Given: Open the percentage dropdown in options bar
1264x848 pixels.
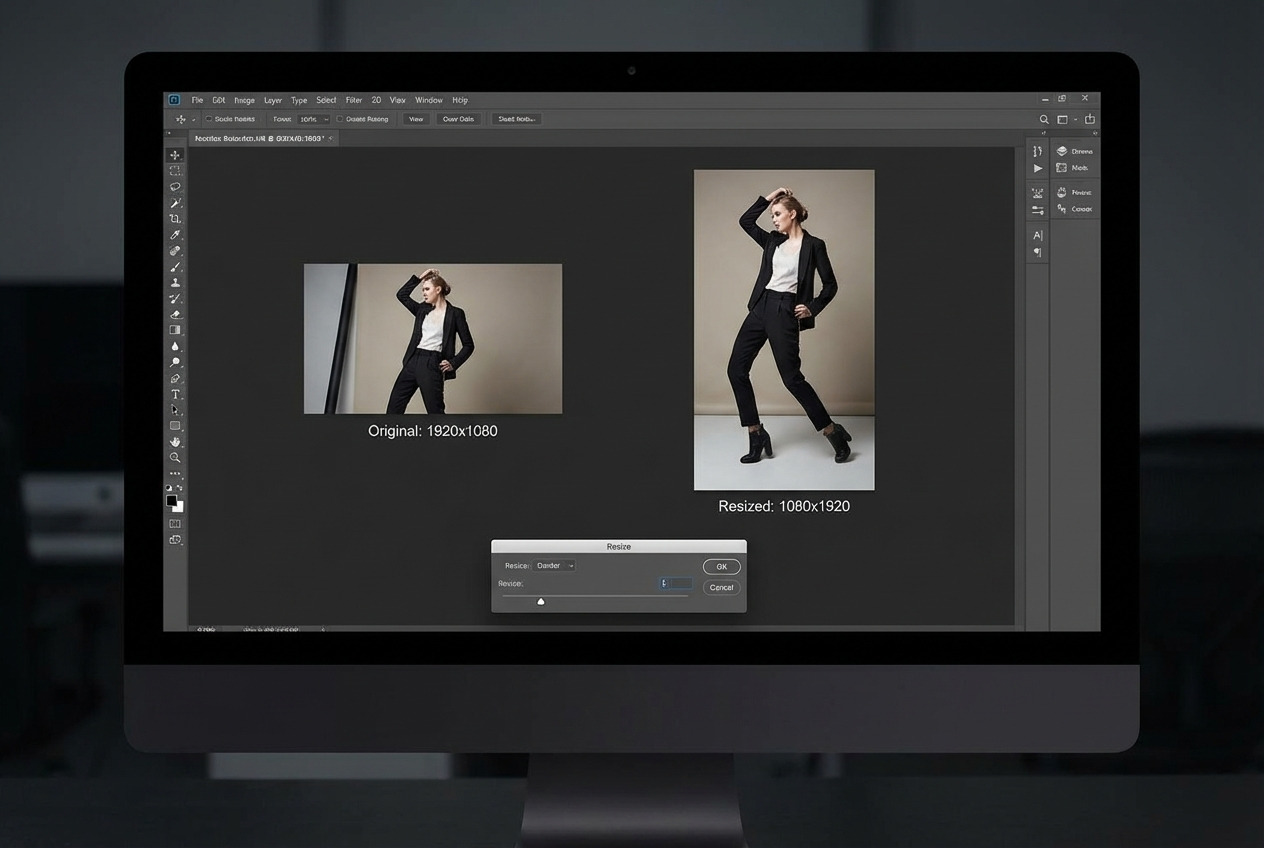Looking at the screenshot, I should [x=314, y=119].
